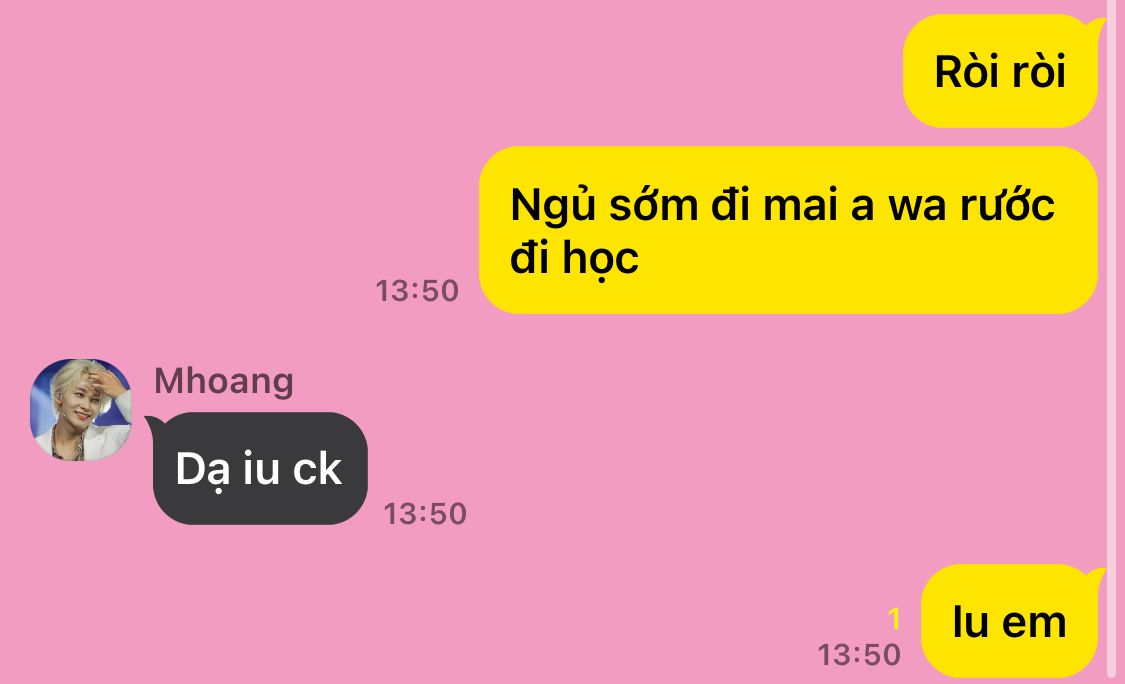1125x684 pixels.
Task: Click timestamp 13:50 beside "Dạ iu ck"
Action: [425, 514]
